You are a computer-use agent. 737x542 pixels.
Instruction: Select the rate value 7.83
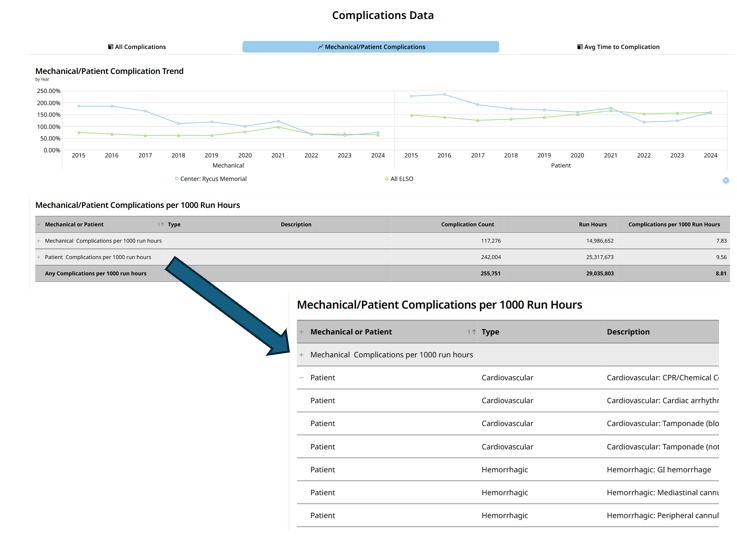tap(721, 241)
